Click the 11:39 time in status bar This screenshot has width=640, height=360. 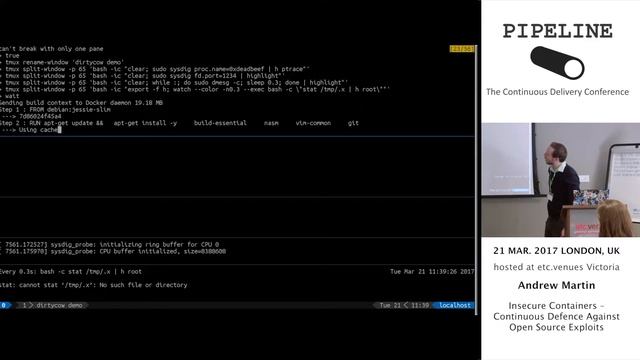coord(420,305)
